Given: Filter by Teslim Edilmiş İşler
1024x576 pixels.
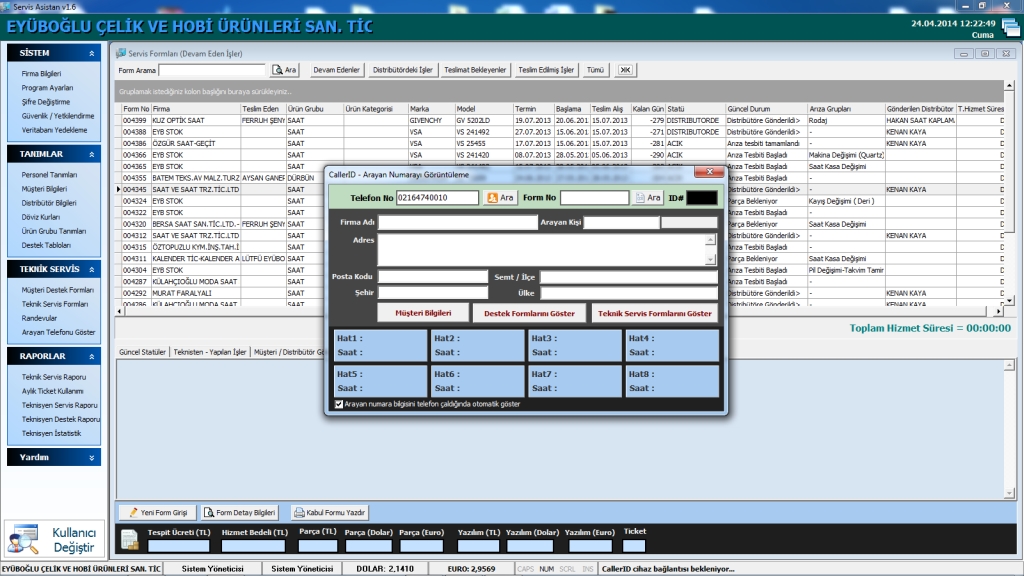Looking at the screenshot, I should click(546, 70).
